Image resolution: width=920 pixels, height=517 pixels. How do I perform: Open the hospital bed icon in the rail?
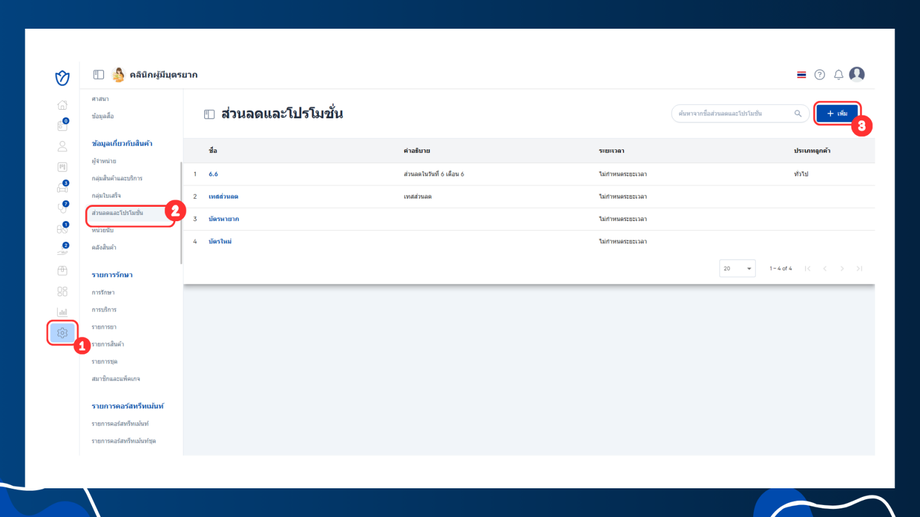click(x=62, y=187)
